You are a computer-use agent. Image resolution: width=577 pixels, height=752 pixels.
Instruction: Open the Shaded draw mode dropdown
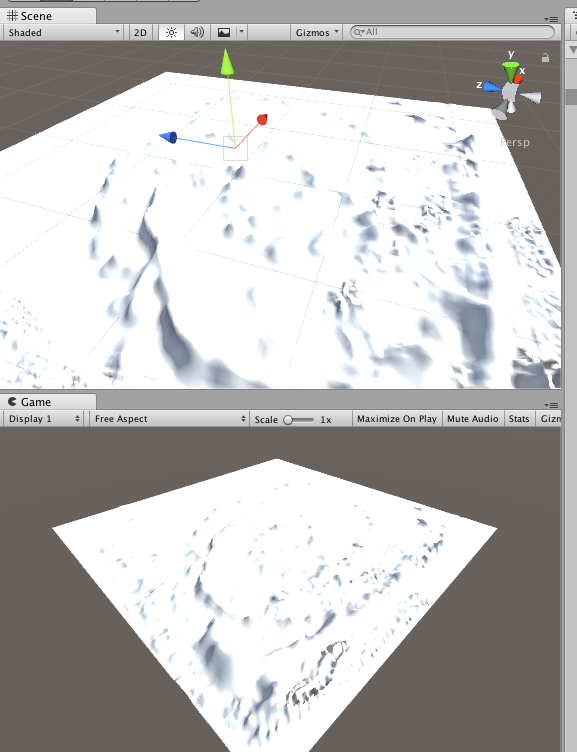[x=64, y=33]
